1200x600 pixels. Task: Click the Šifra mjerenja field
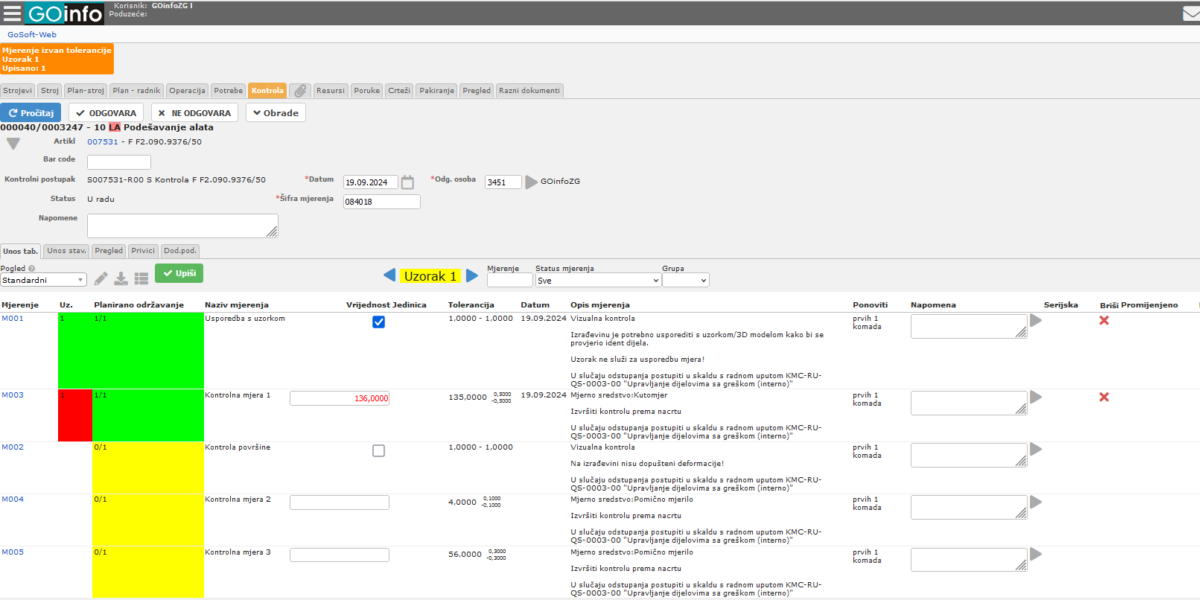pyautogui.click(x=381, y=202)
